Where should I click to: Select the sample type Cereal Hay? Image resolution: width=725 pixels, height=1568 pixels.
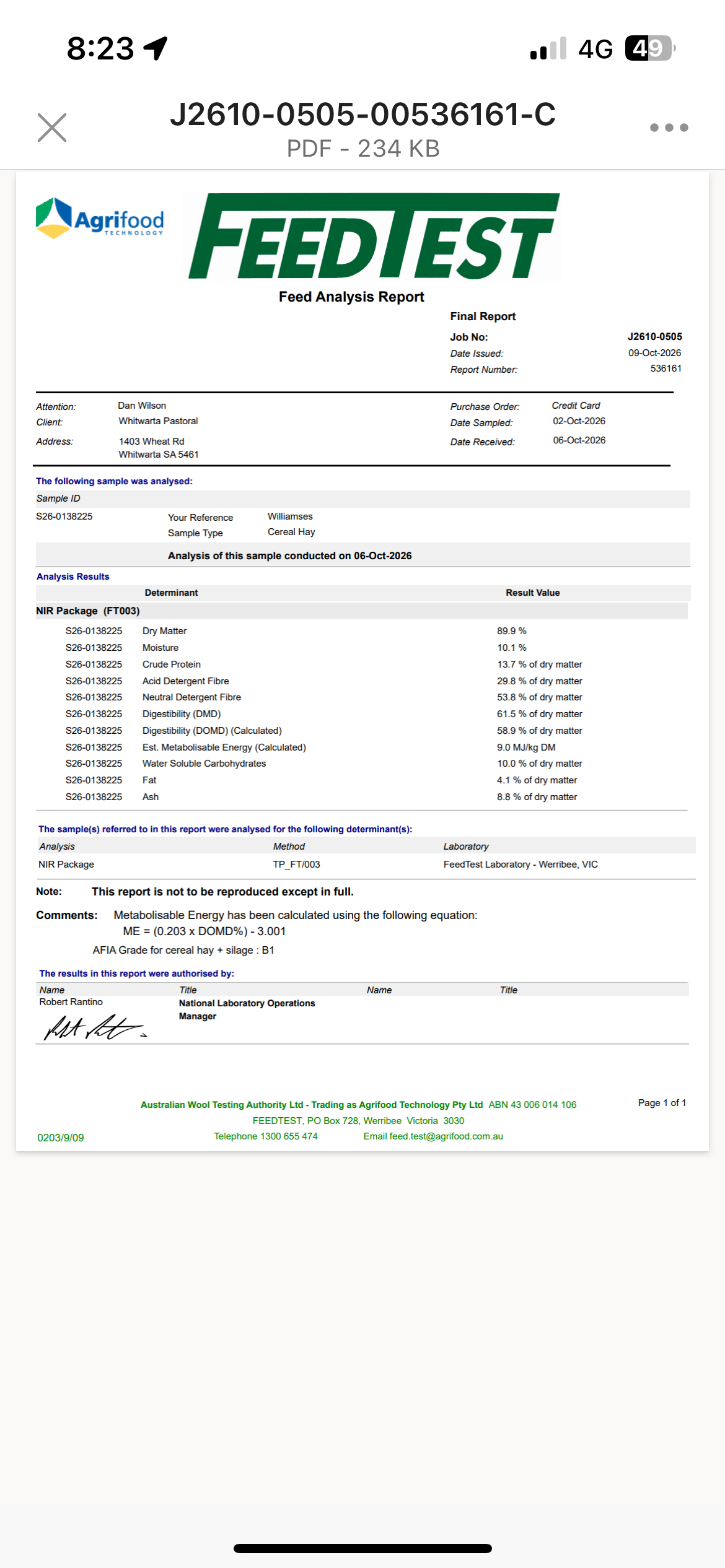coord(291,532)
